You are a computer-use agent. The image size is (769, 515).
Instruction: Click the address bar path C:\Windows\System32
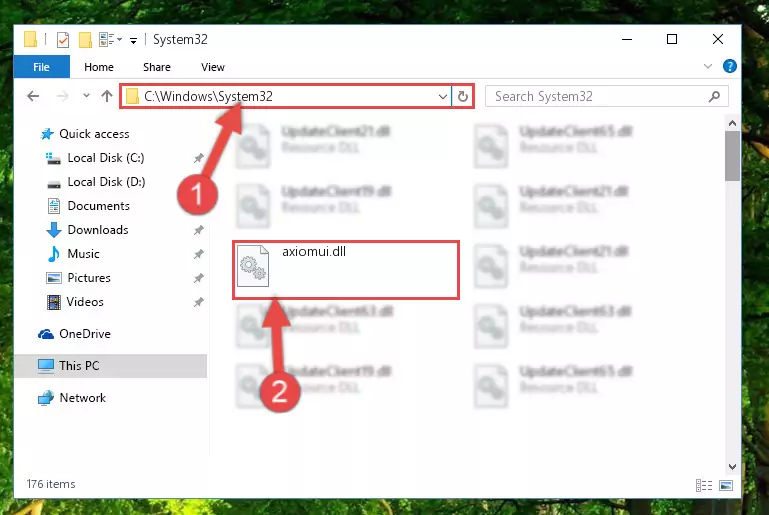pos(208,96)
